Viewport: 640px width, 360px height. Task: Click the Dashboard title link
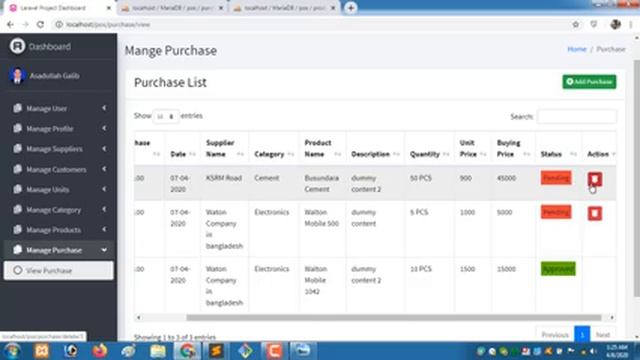pyautogui.click(x=49, y=47)
